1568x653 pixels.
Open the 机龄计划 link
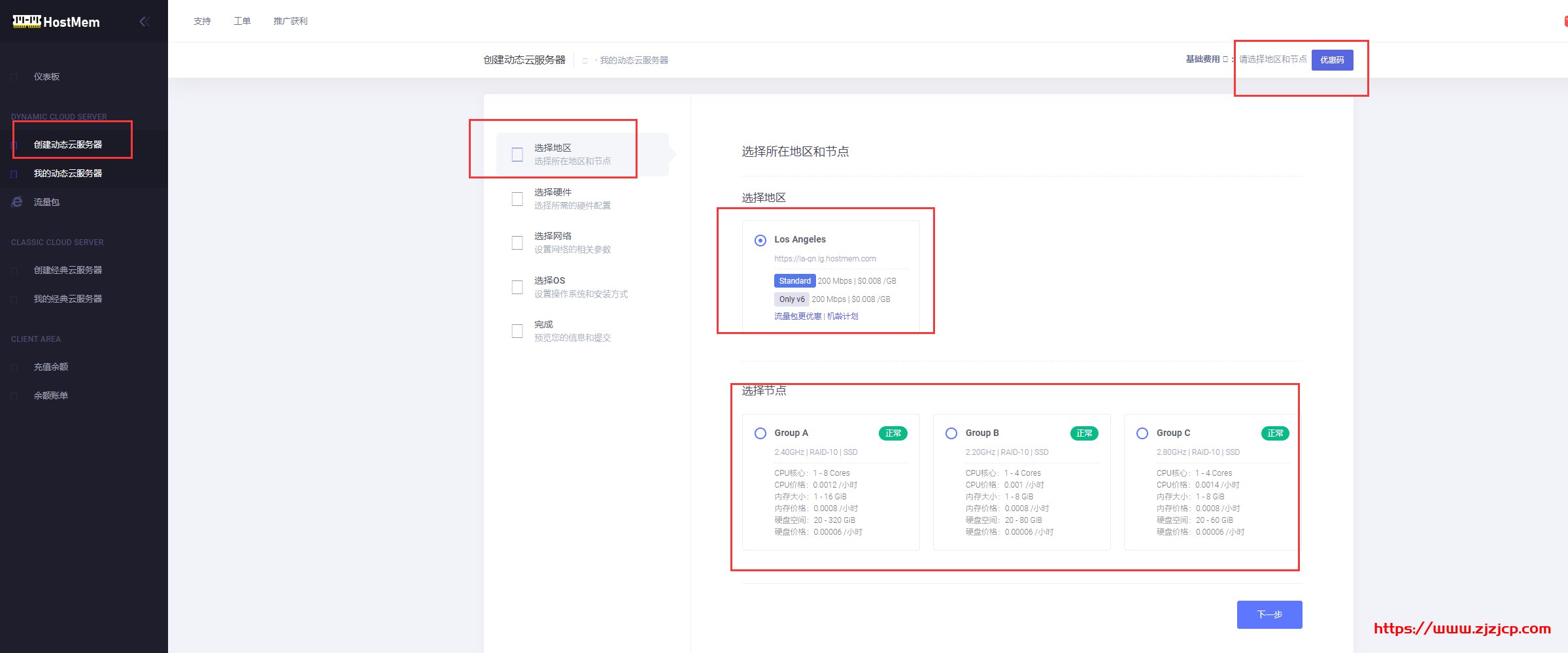[x=843, y=316]
